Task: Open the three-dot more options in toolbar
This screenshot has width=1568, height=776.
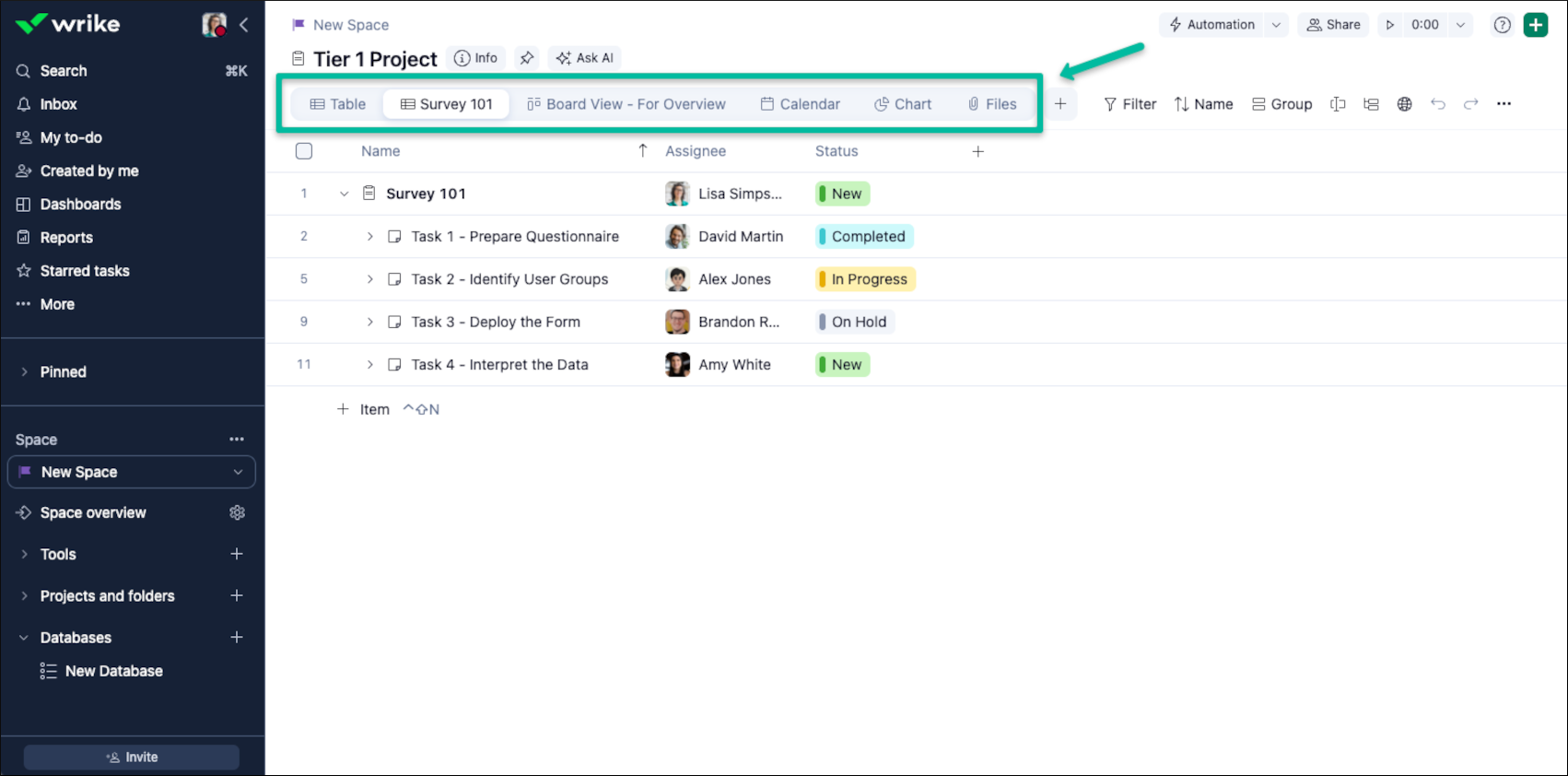Action: tap(1504, 104)
